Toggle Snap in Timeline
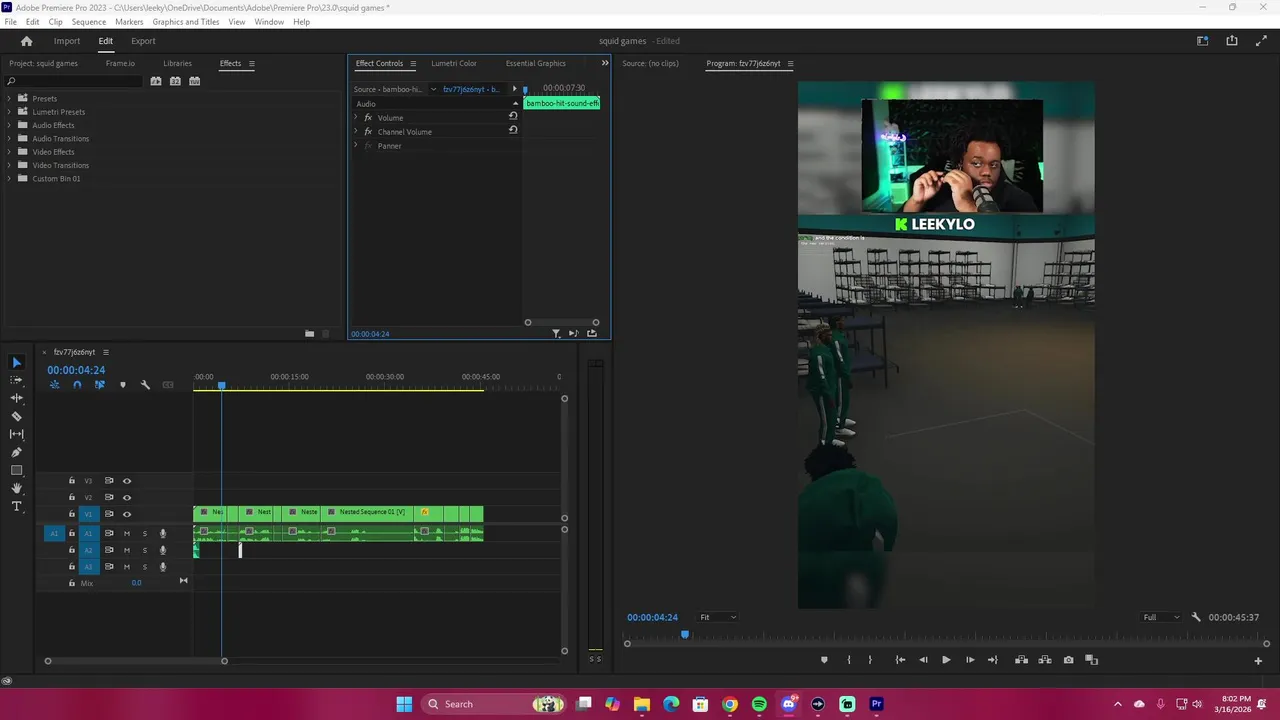The width and height of the screenshot is (1280, 720). [77, 385]
